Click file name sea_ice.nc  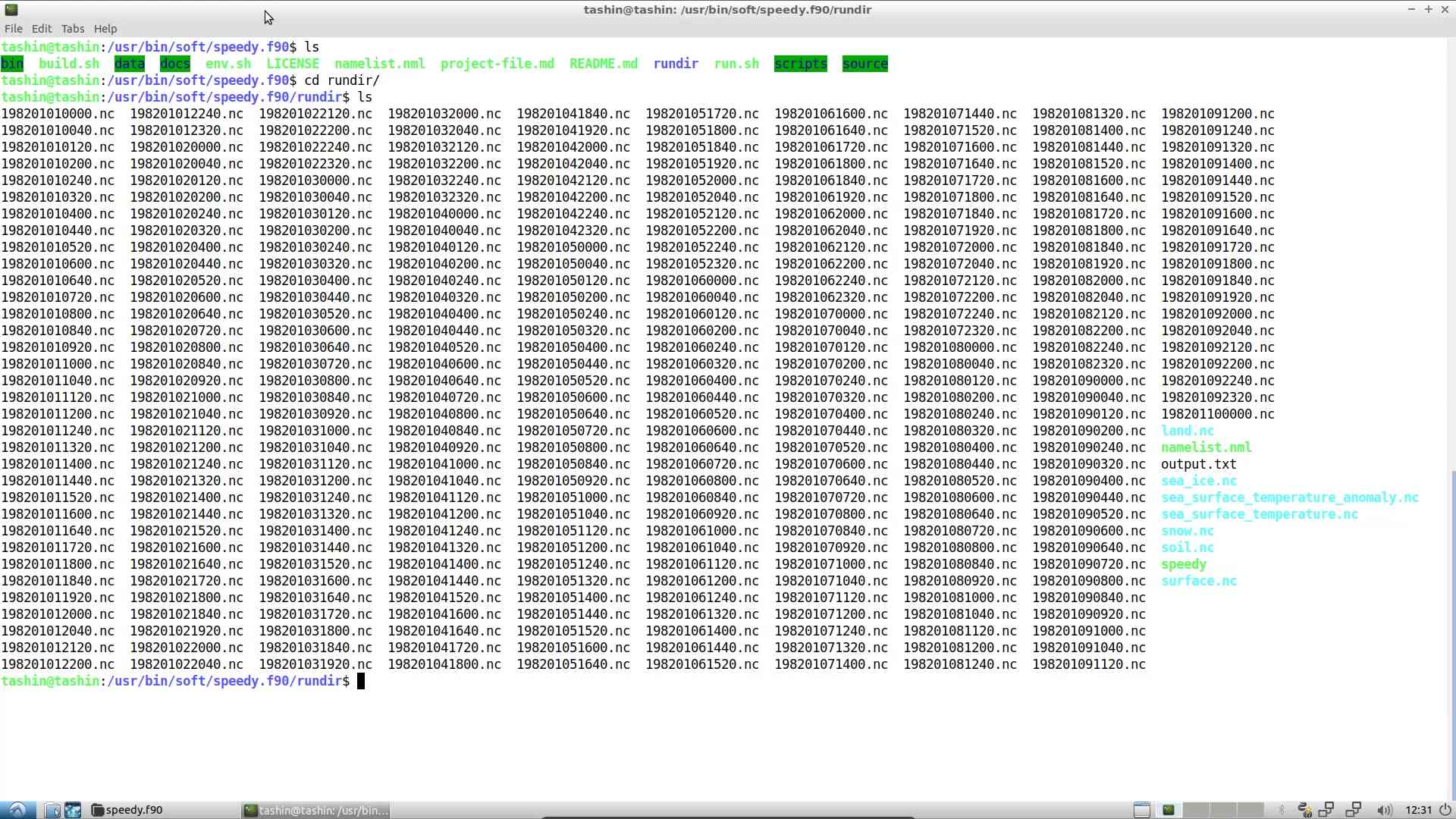[1198, 481]
